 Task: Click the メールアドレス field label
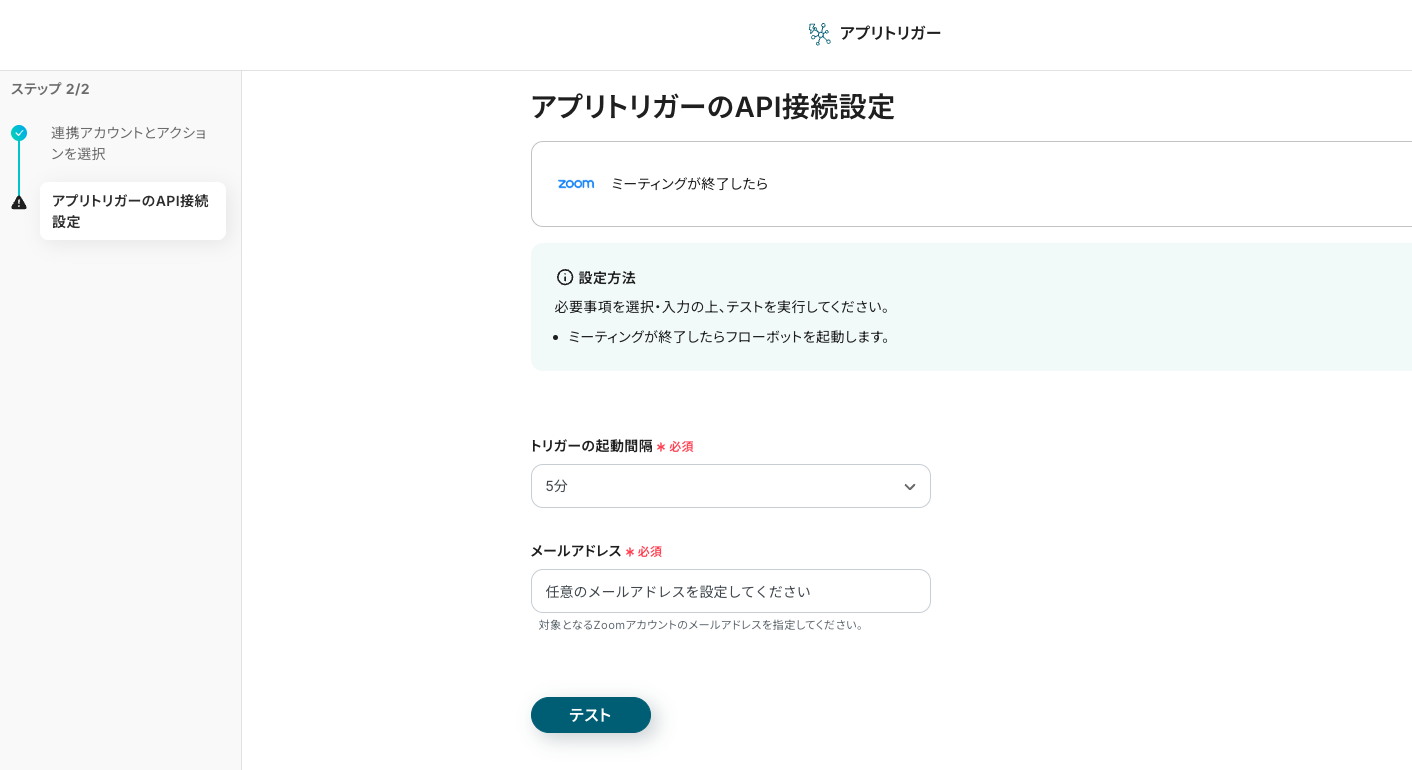(x=576, y=551)
